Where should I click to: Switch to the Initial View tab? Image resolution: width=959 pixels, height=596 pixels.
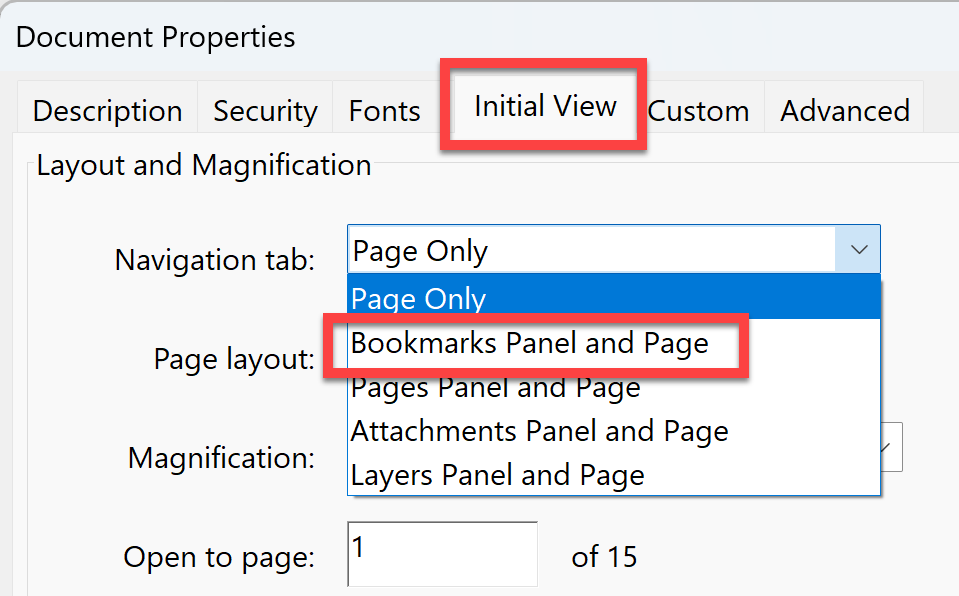pyautogui.click(x=544, y=105)
